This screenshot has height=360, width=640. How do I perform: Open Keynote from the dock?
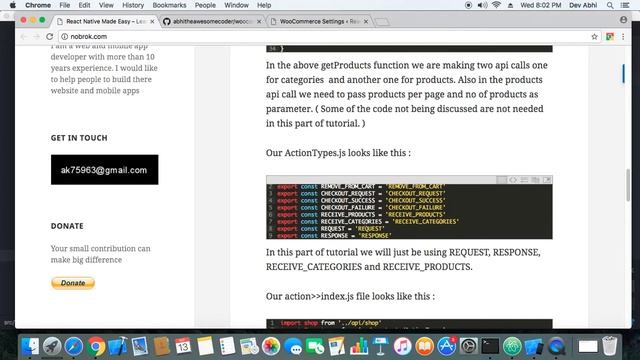(x=380, y=347)
